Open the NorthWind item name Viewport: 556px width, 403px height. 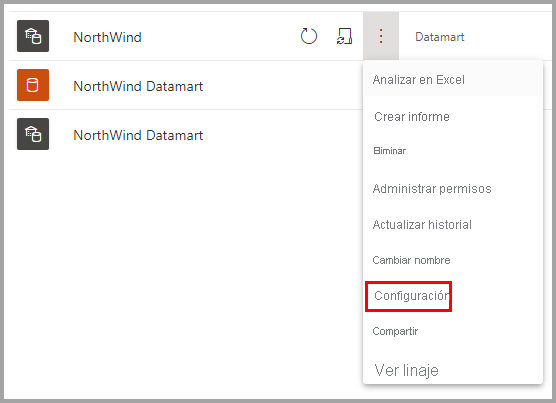(107, 37)
